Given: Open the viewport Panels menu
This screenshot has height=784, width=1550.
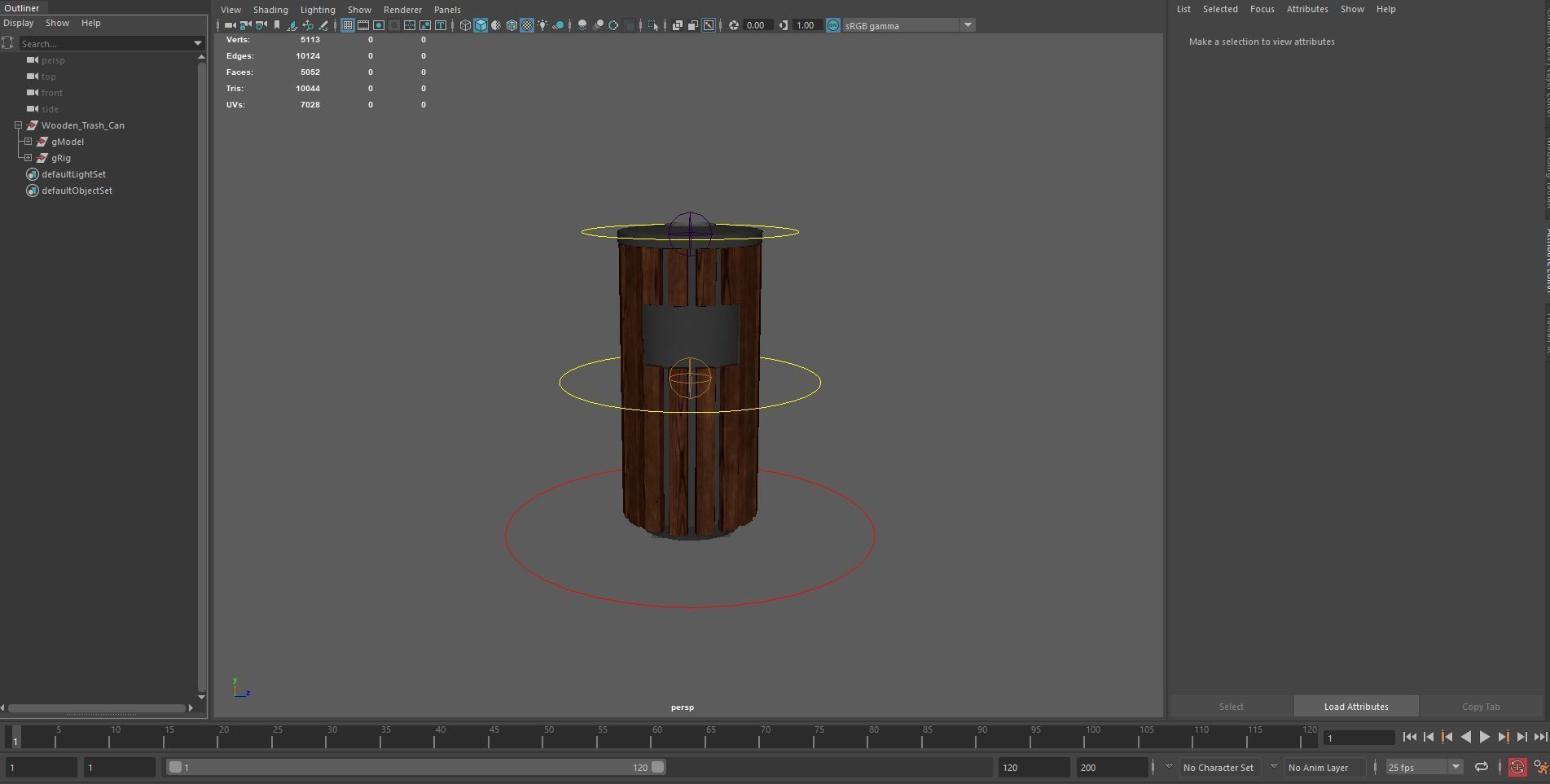Looking at the screenshot, I should 447,10.
